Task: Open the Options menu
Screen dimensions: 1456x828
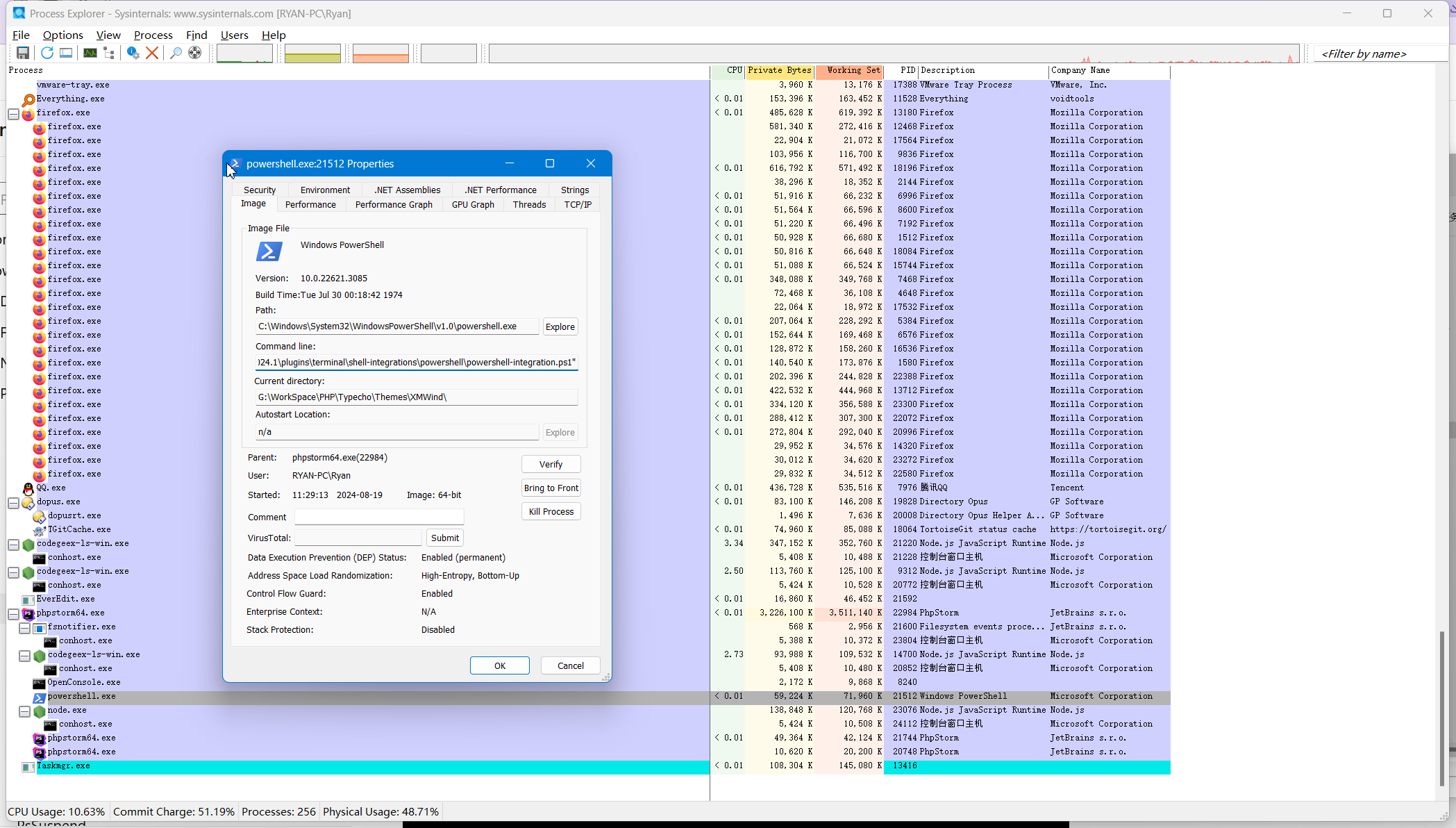Action: click(x=62, y=35)
